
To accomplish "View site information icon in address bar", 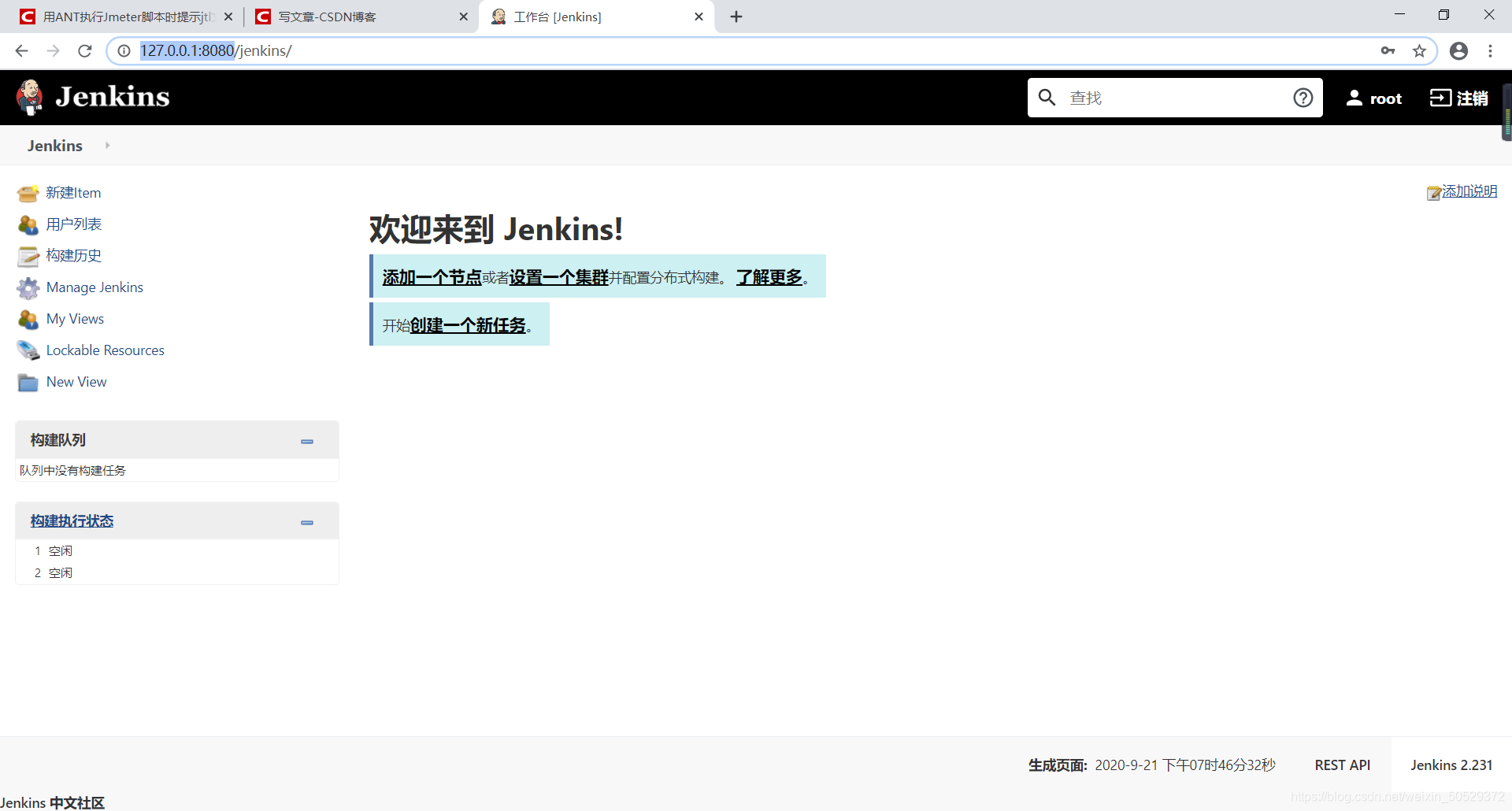I will tap(124, 50).
